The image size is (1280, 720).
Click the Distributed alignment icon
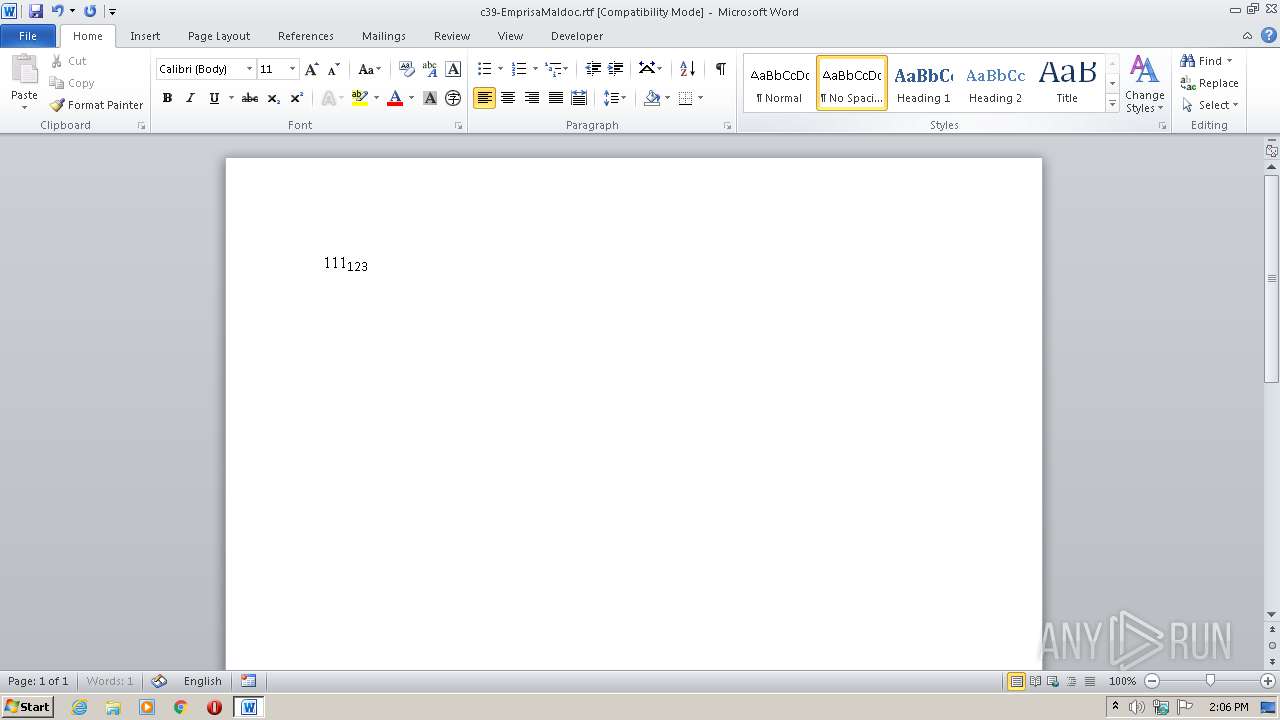pos(579,98)
